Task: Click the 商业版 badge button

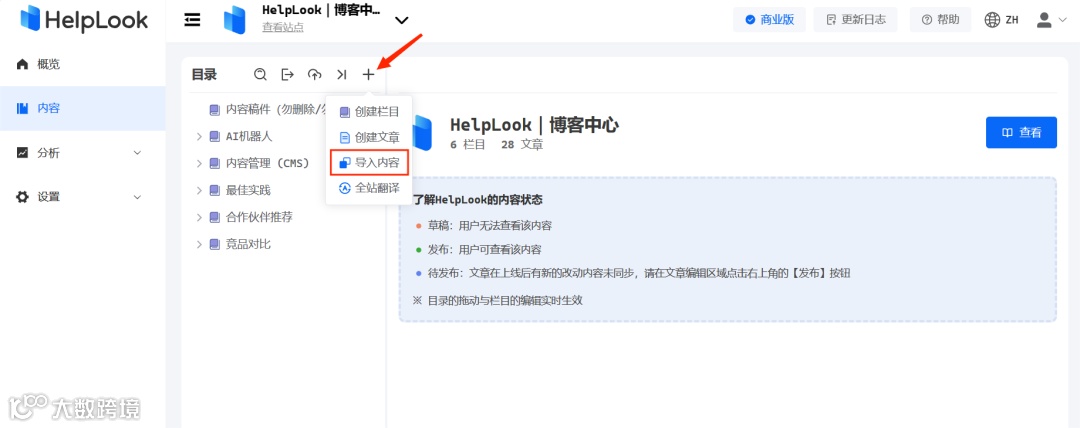Action: [x=769, y=20]
